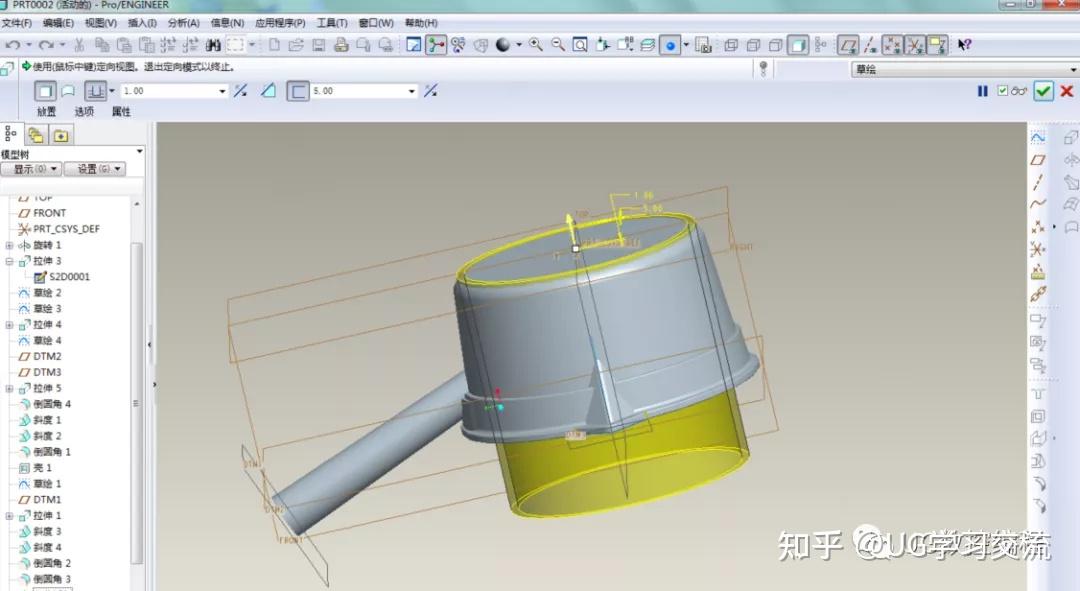Toggle the shaded model display button
Viewport: 1080px width, 591px height.
point(798,45)
